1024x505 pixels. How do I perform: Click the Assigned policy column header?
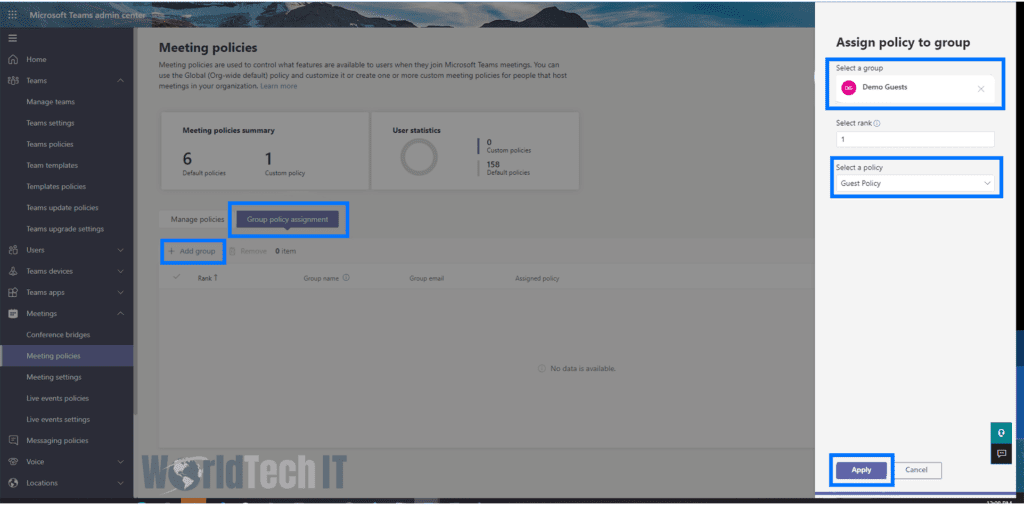point(537,278)
